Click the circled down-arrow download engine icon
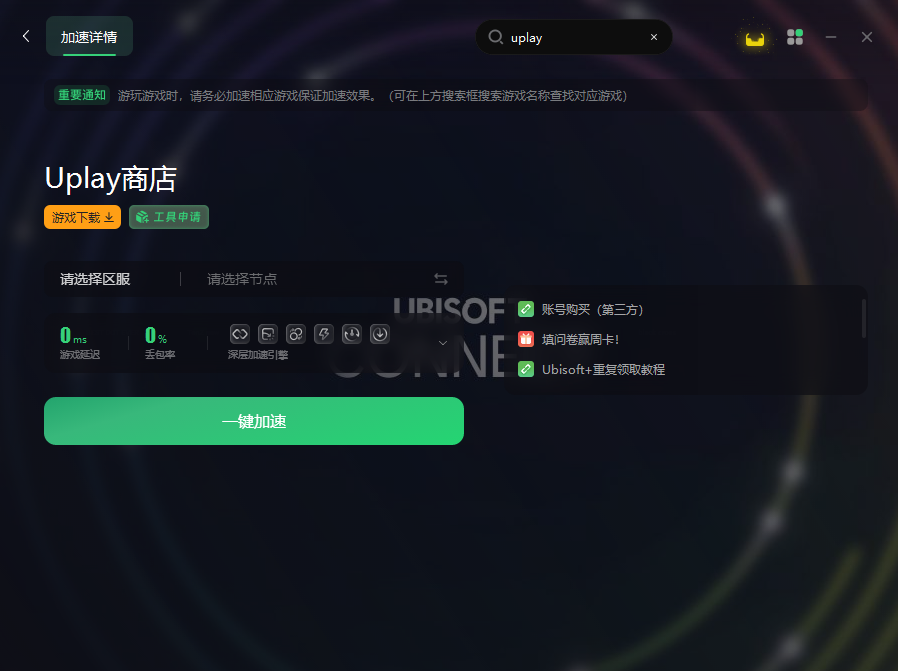This screenshot has height=671, width=898. coord(380,334)
